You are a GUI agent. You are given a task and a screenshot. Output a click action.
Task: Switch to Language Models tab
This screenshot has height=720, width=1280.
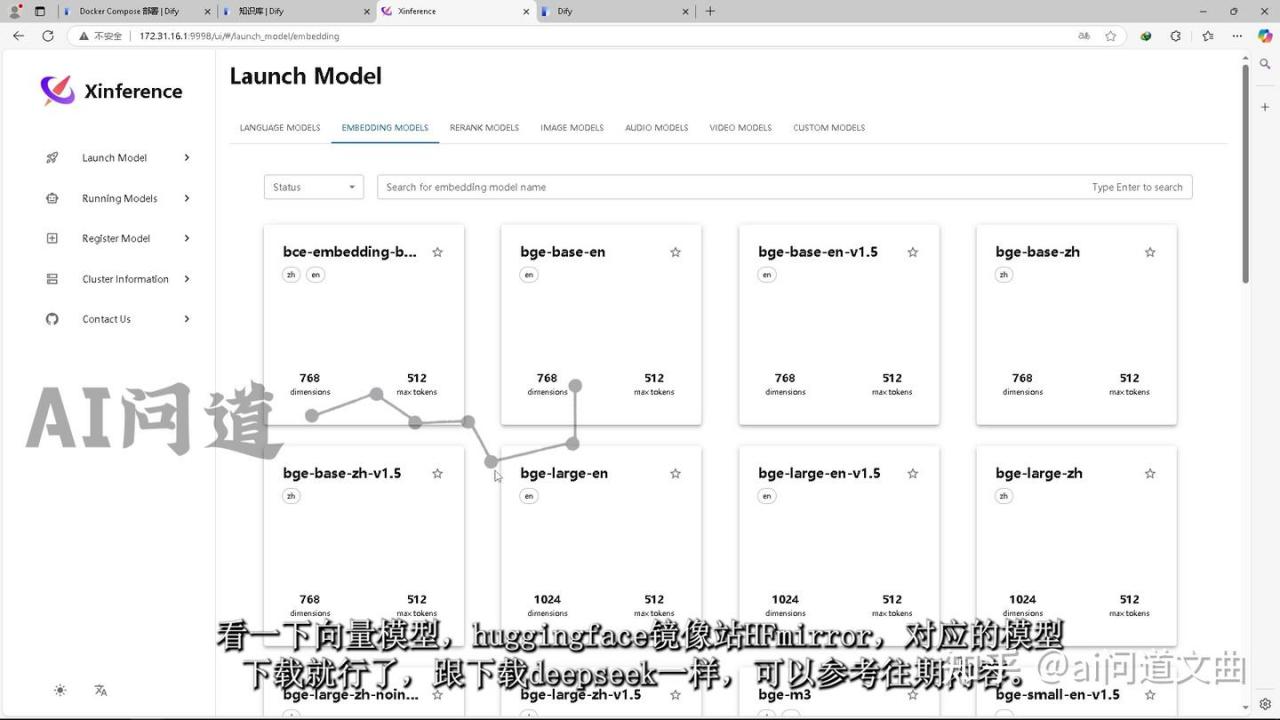point(280,128)
